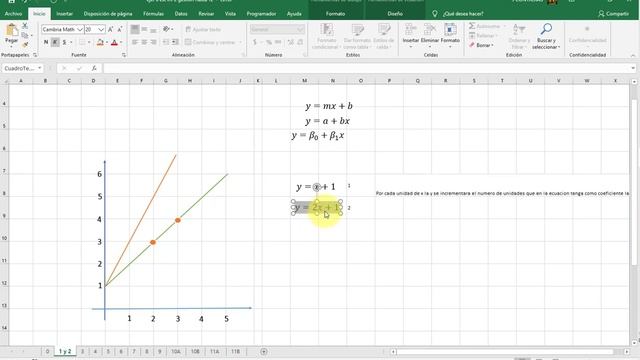640x360 pixels.
Task: Open the Cambria Math font name dropdown
Action: (80, 29)
